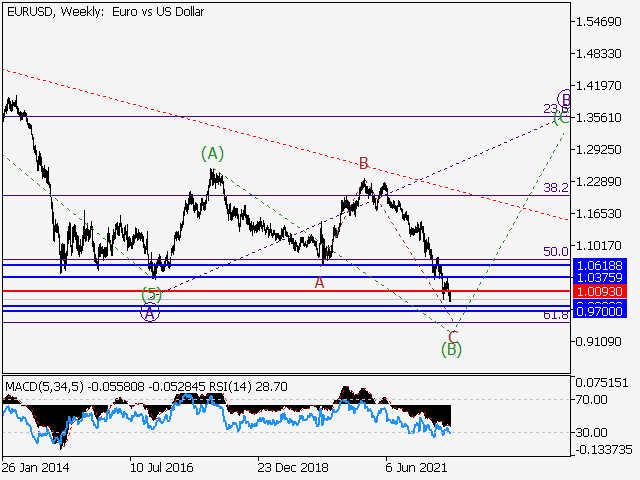This screenshot has width=640, height=480.
Task: Select the blue 1.03759 price tag
Action: click(600, 278)
